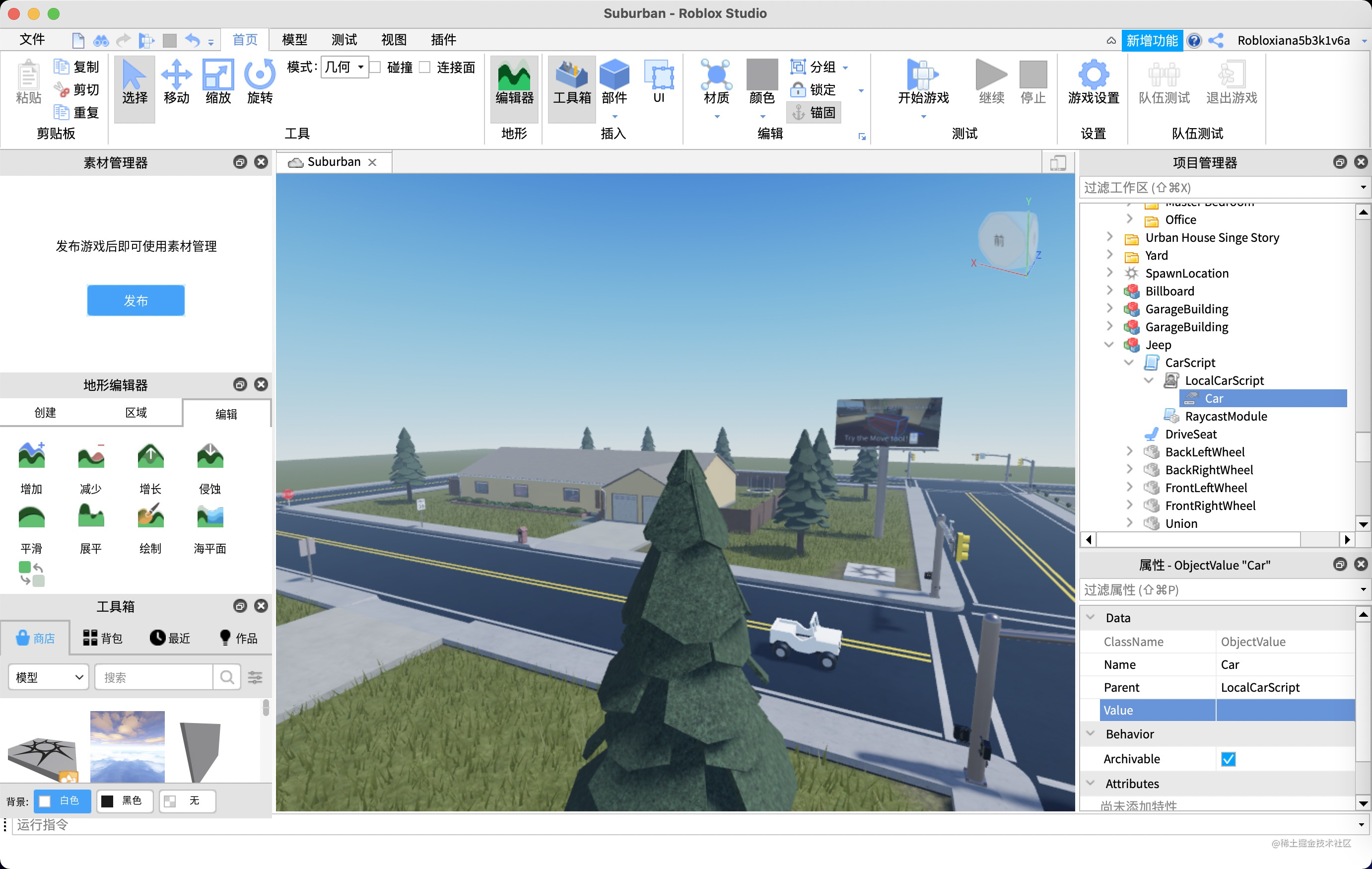Choose the 缩放 (Scale) tool
Image resolution: width=1372 pixels, height=869 pixels.
pyautogui.click(x=217, y=82)
